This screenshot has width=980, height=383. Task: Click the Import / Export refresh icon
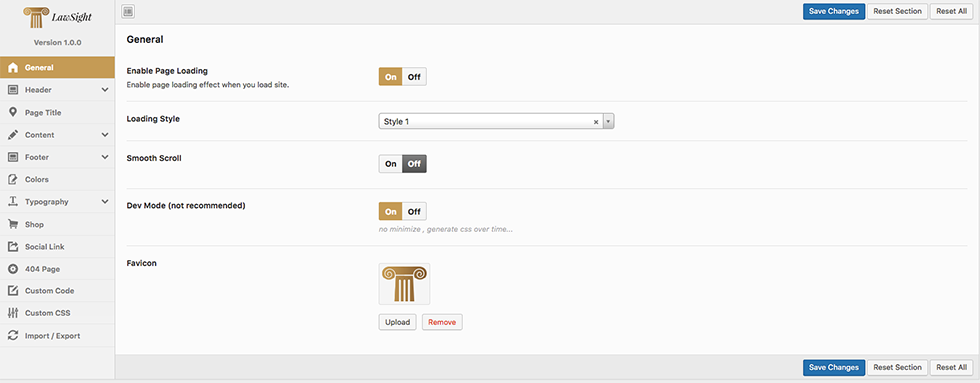(12, 336)
